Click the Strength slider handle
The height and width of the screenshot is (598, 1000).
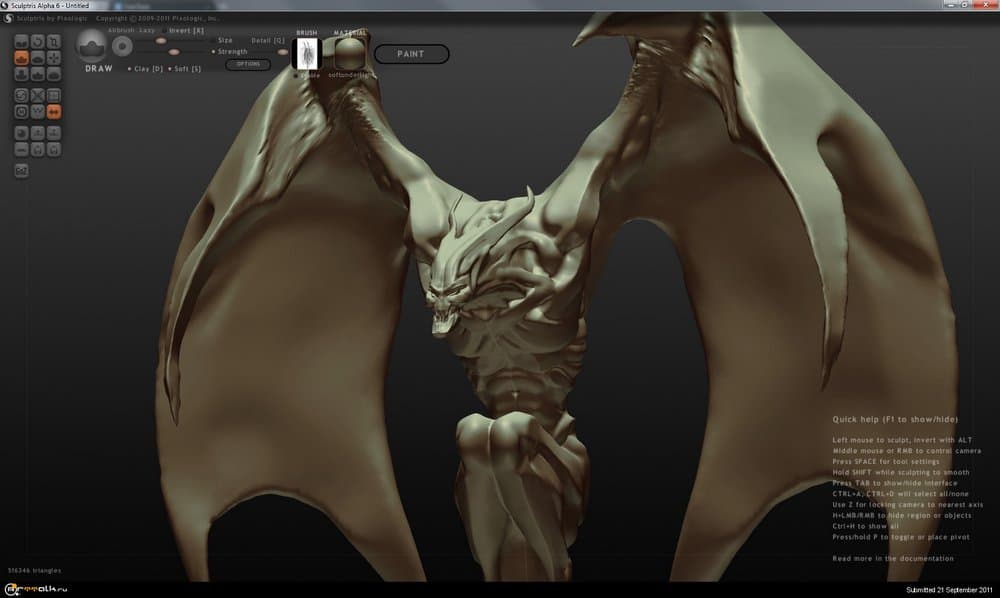[174, 51]
